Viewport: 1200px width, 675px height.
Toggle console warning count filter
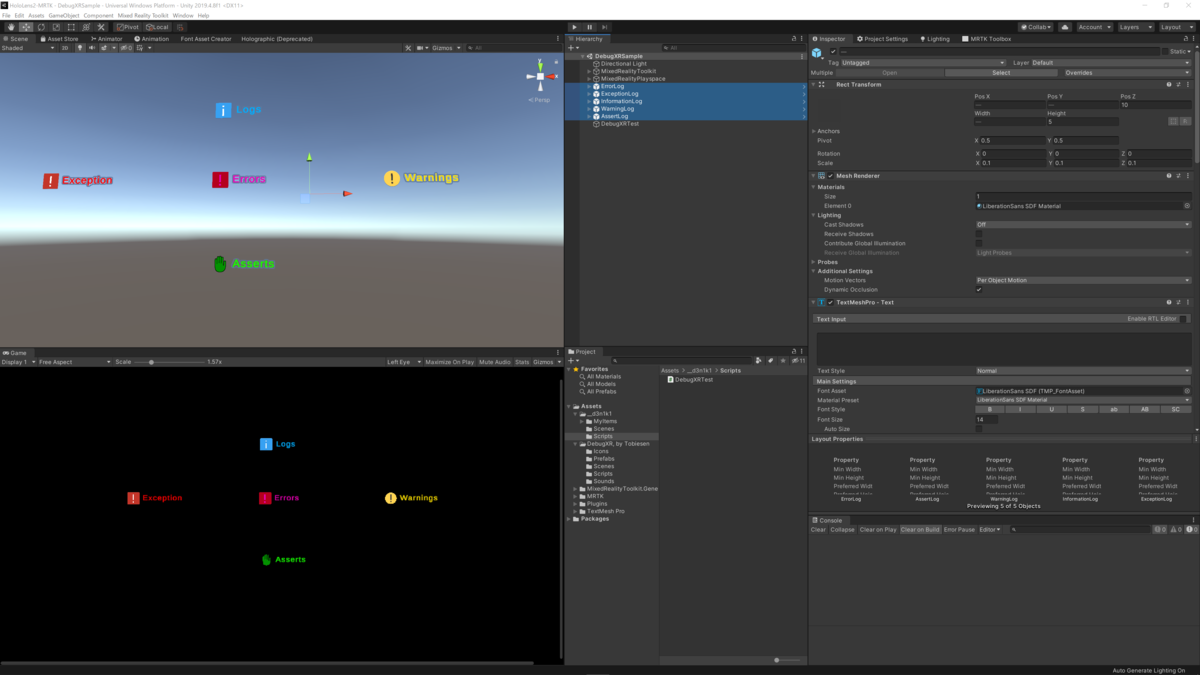[1175, 529]
